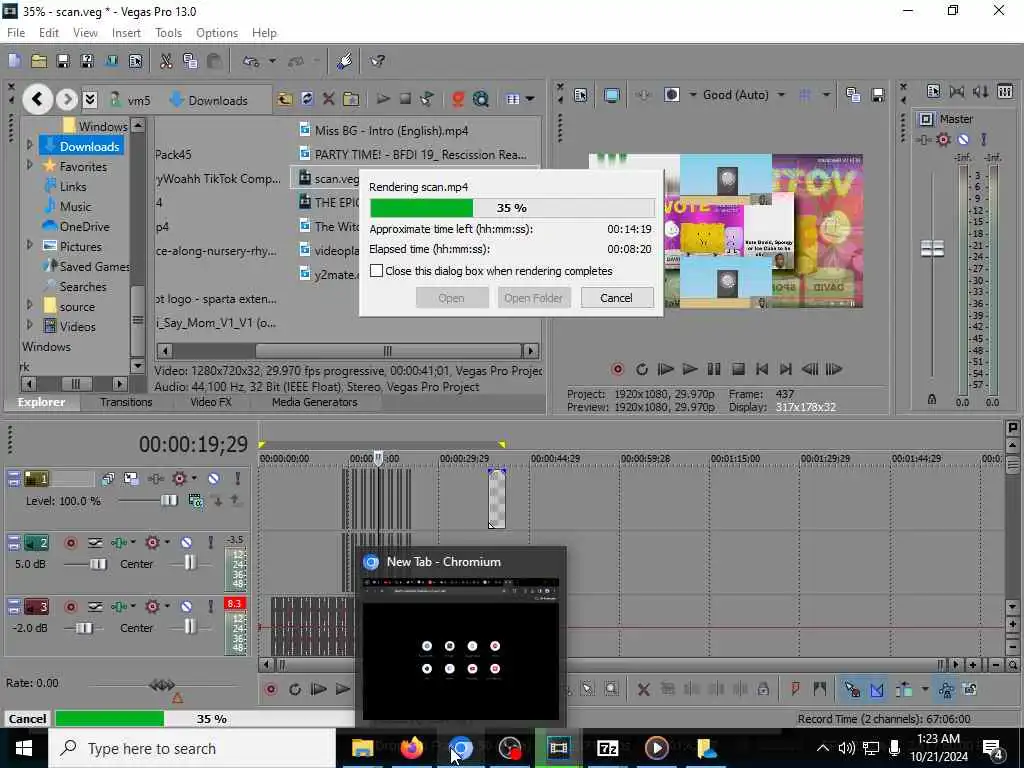Arm audio track 3 for record

[71, 607]
